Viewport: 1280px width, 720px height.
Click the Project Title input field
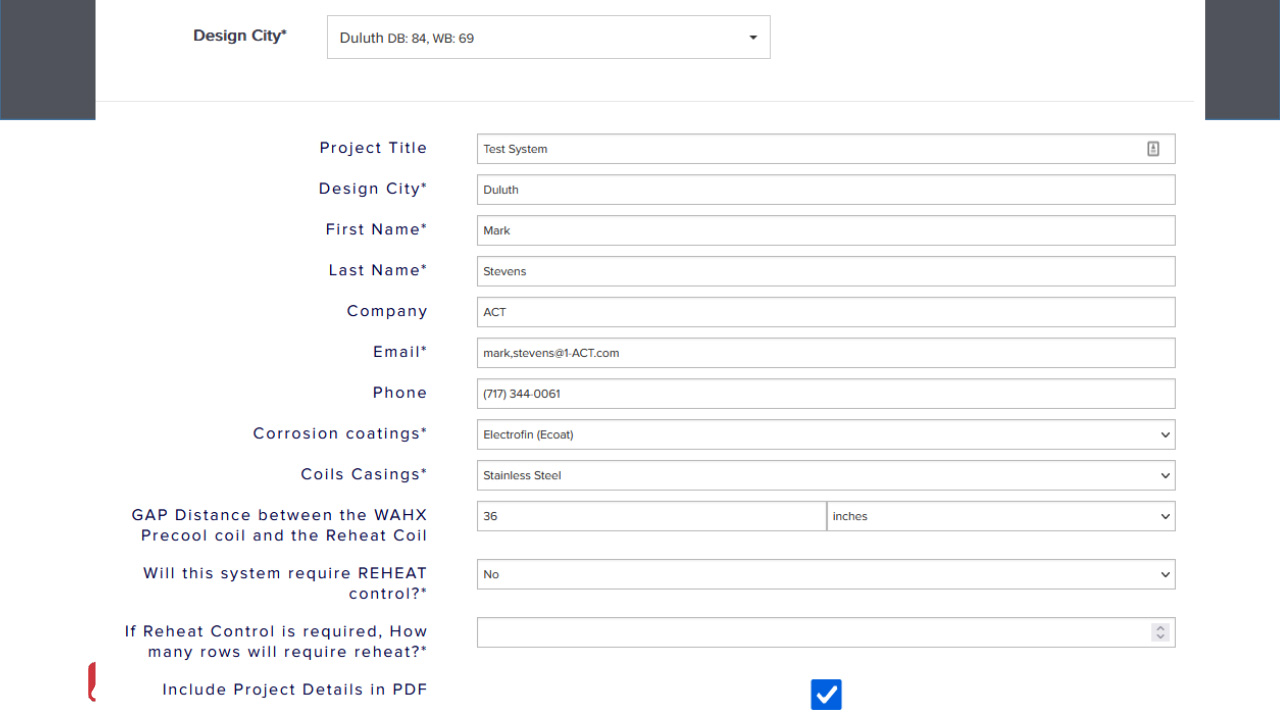coord(826,149)
